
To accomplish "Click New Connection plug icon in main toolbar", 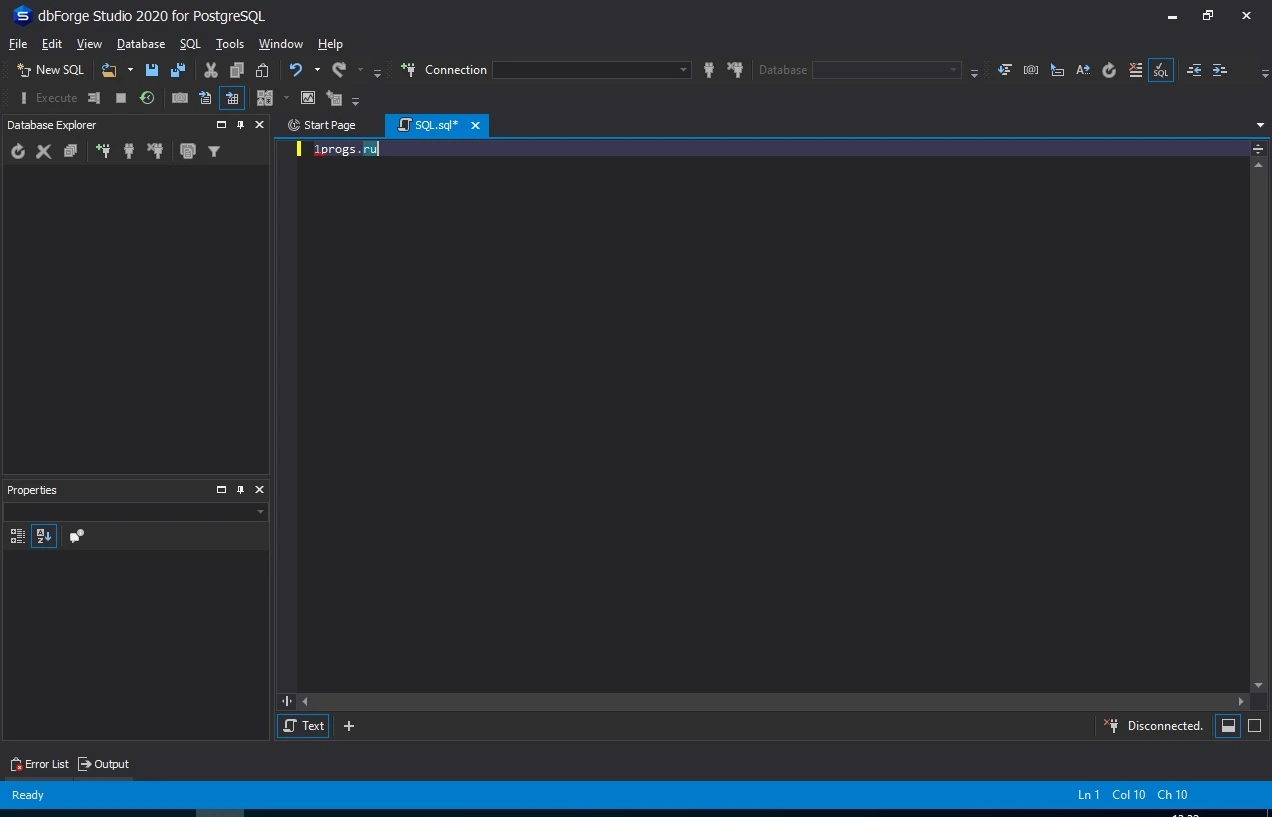I will (x=408, y=70).
